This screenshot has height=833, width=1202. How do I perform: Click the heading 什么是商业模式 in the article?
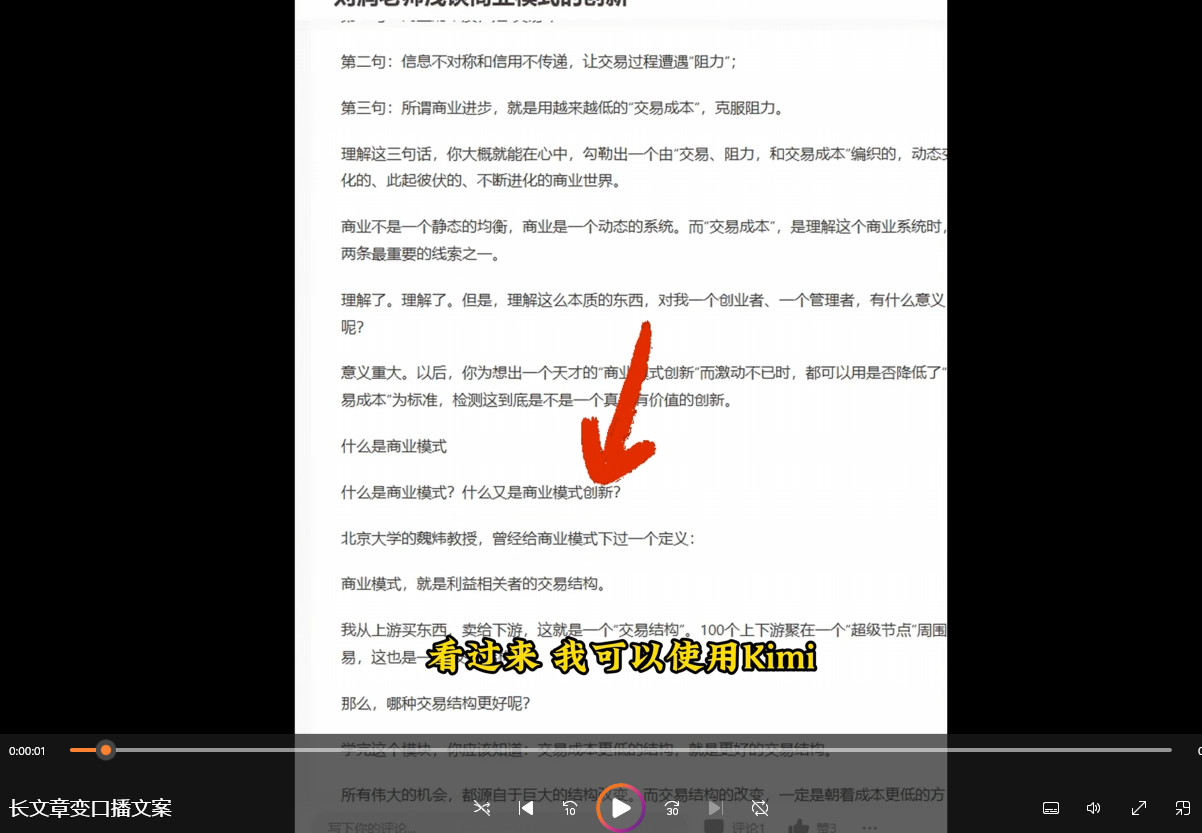[x=393, y=447]
